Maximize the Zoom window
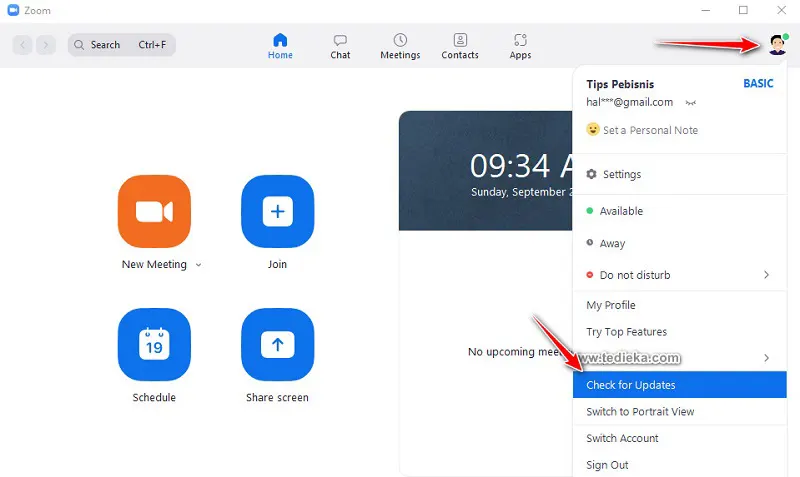The image size is (800, 477). pyautogui.click(x=743, y=10)
